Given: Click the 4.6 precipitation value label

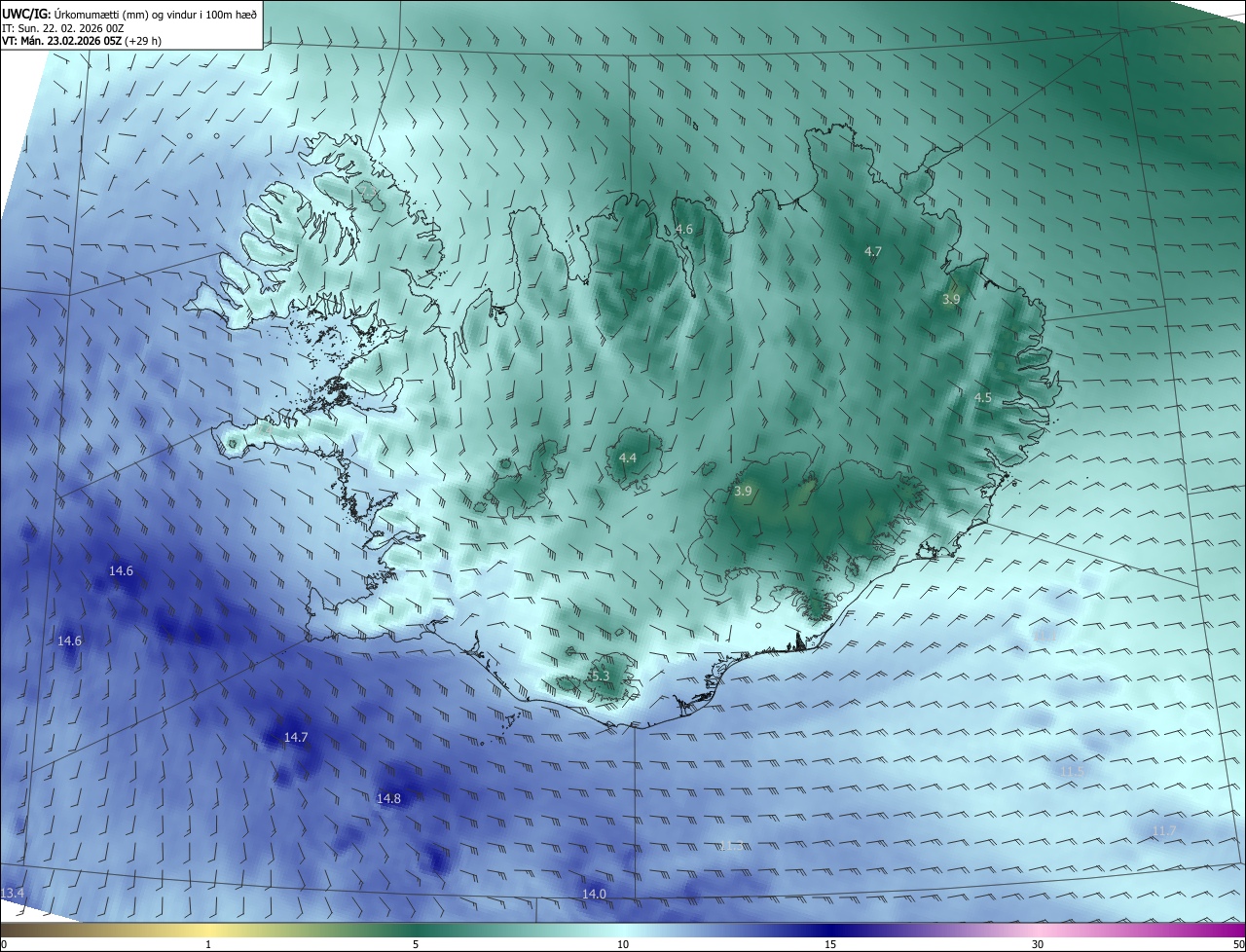Looking at the screenshot, I should pos(684,230).
